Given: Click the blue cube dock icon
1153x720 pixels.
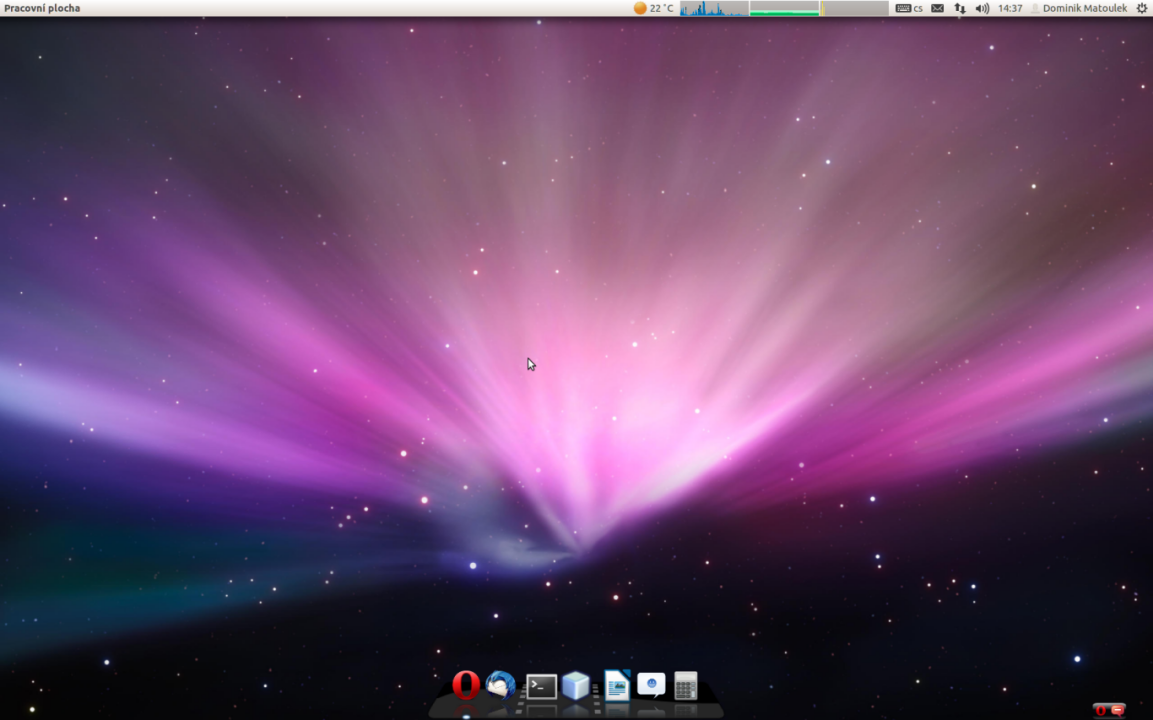Looking at the screenshot, I should pos(576,685).
